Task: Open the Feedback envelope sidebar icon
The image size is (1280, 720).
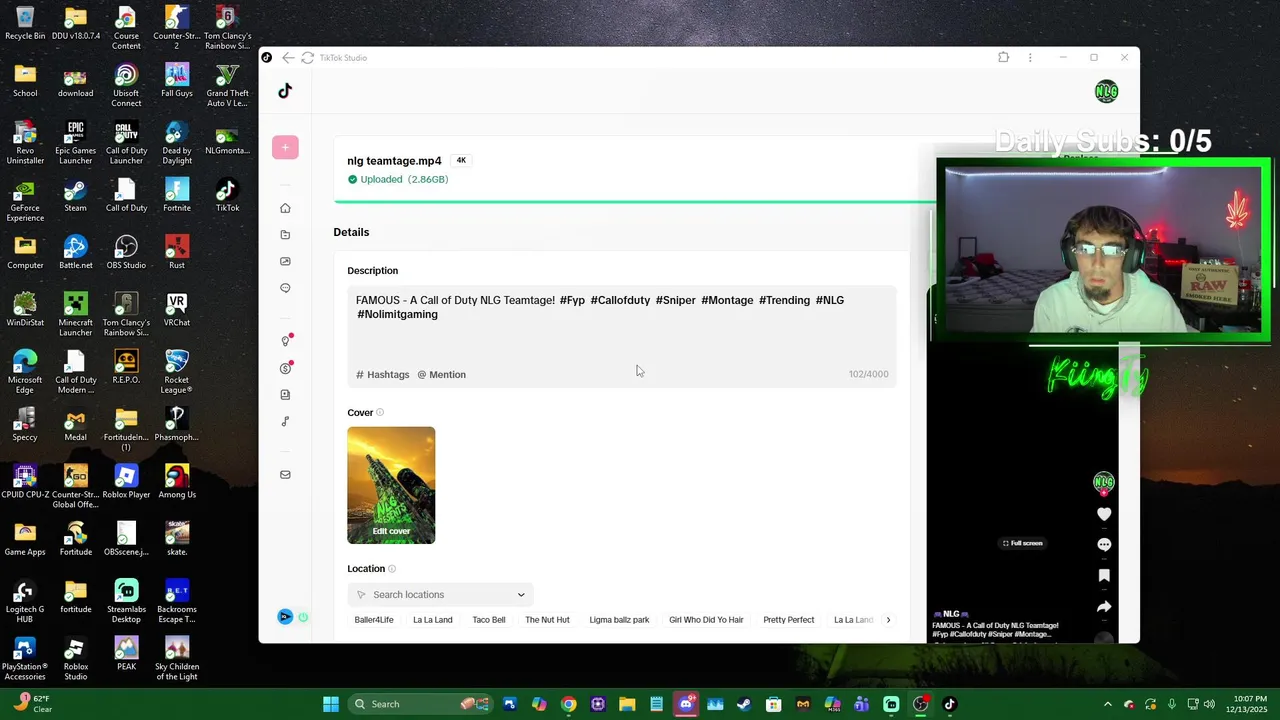Action: coord(285,475)
